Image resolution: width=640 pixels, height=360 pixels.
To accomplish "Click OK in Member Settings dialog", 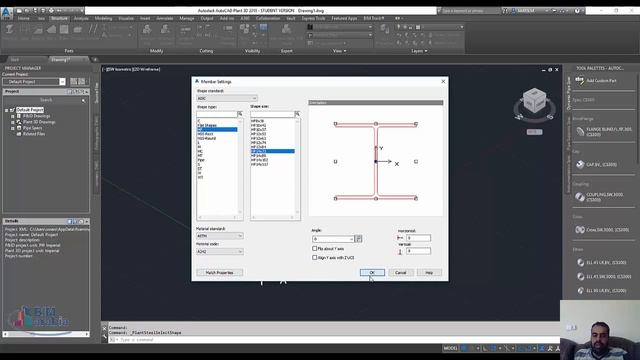I will coord(372,272).
